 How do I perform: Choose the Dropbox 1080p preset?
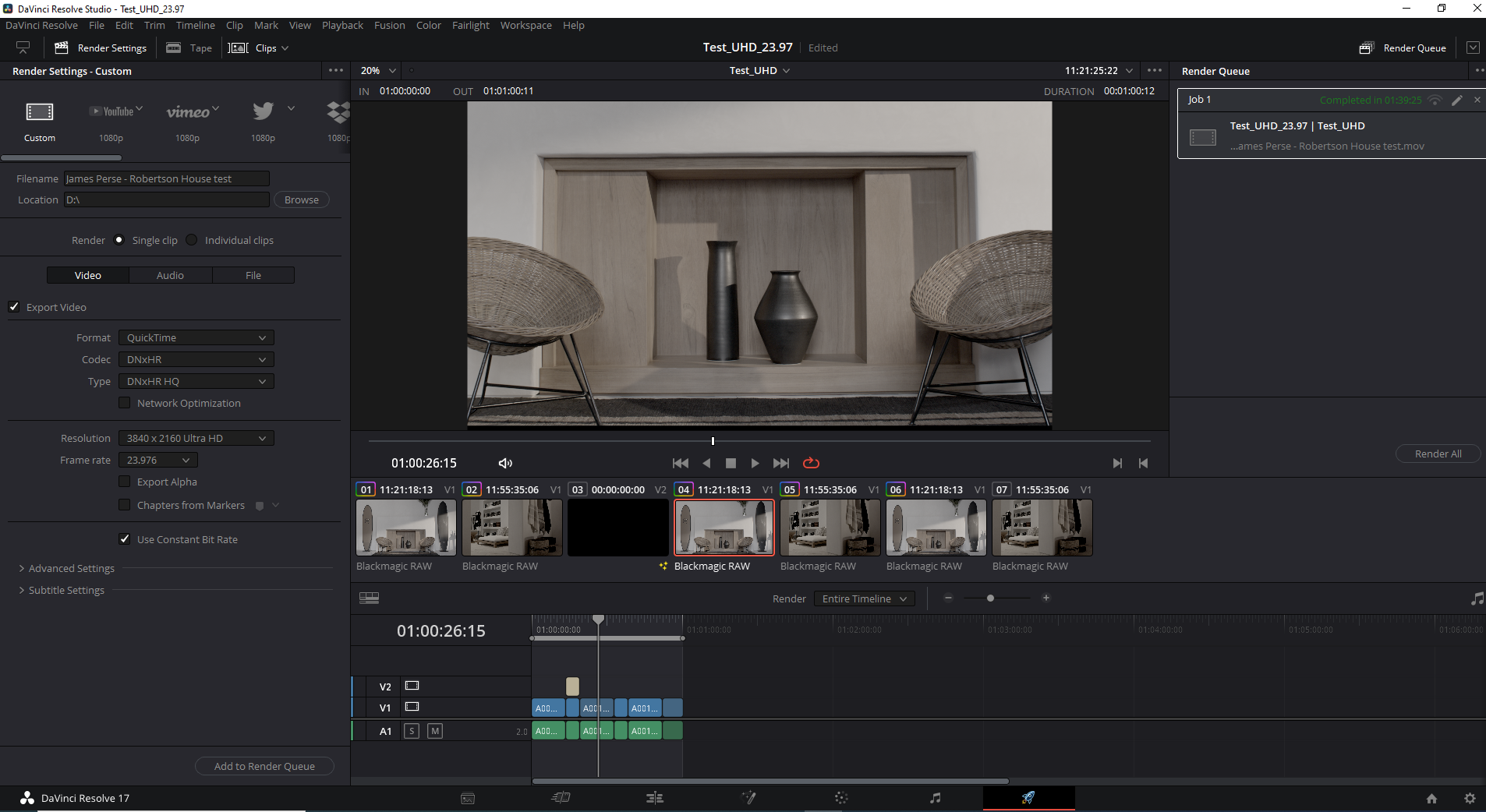click(338, 112)
